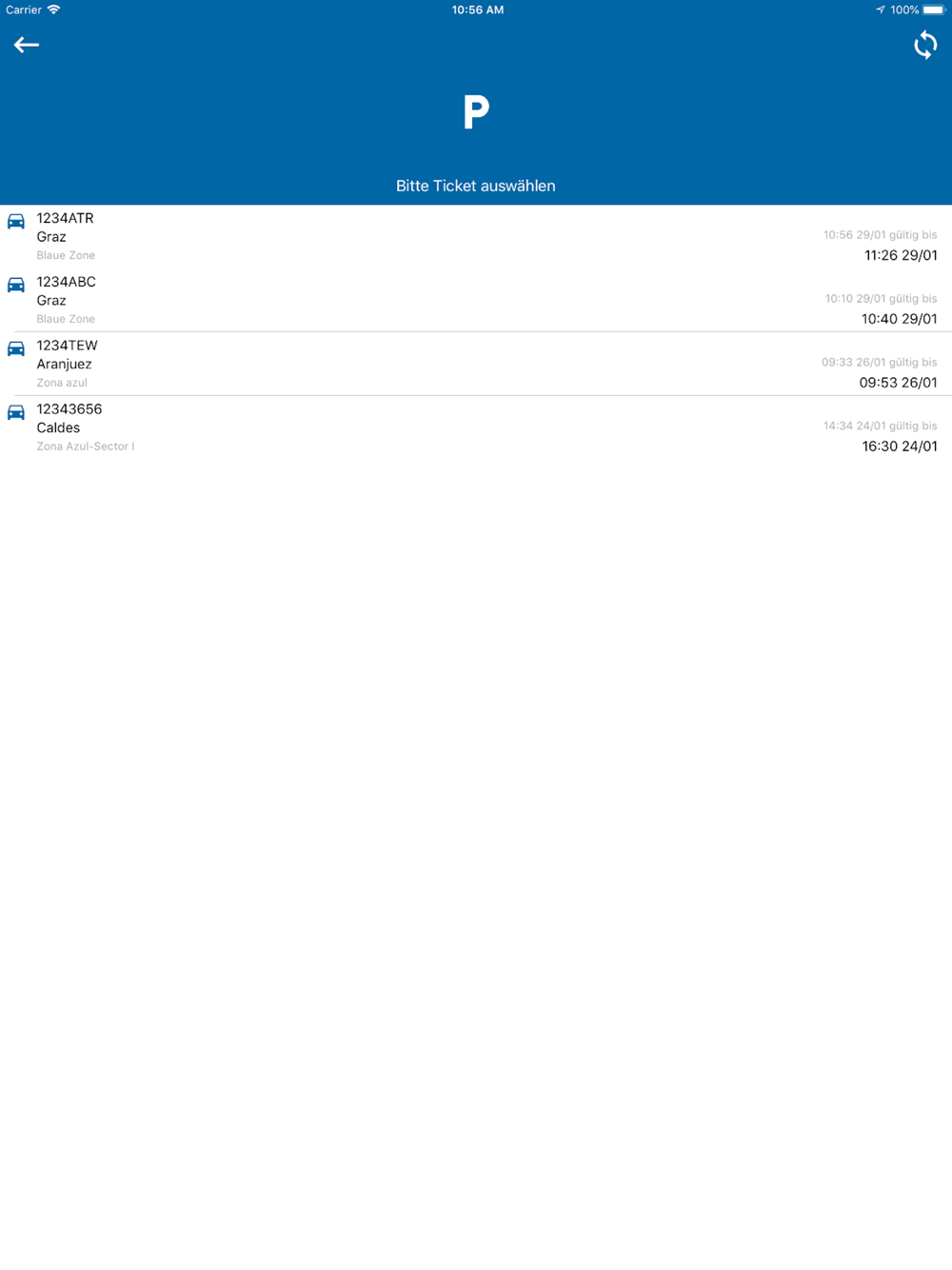Tap the car icon beside 1234TEW
952x1270 pixels.
16,348
